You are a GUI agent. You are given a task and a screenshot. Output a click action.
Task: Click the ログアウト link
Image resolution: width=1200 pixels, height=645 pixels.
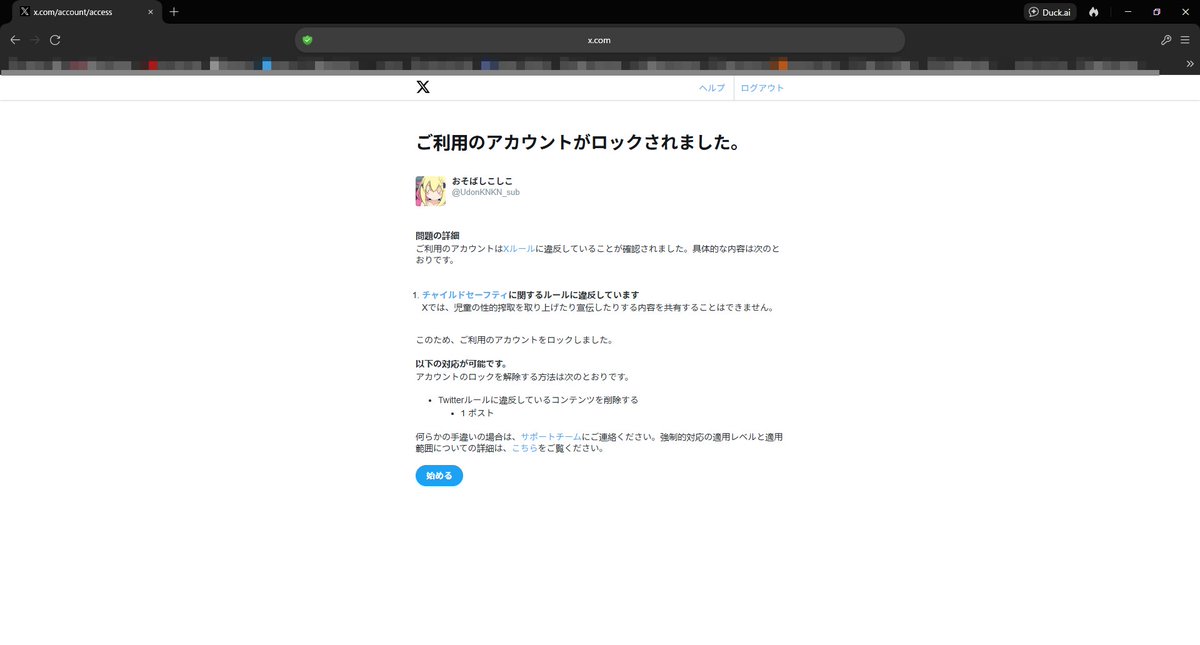click(762, 88)
